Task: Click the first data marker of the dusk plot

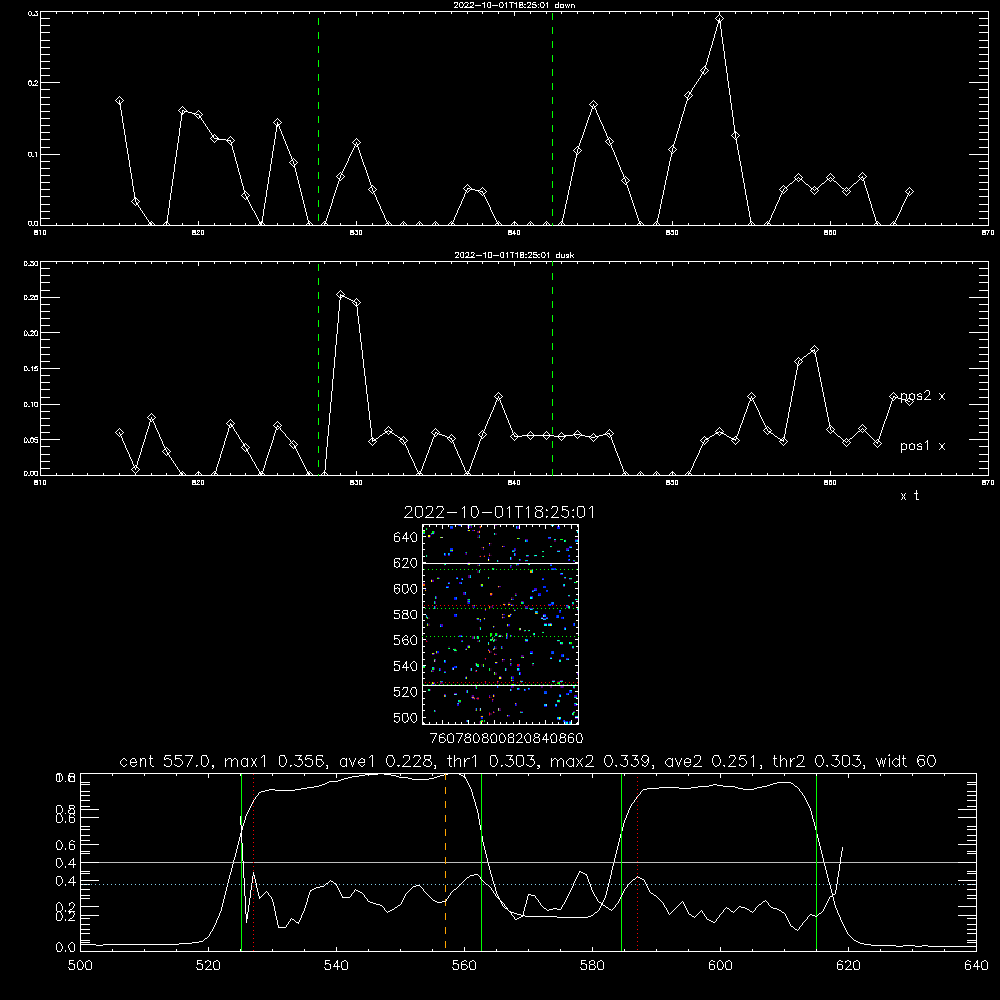Action: pos(119,432)
